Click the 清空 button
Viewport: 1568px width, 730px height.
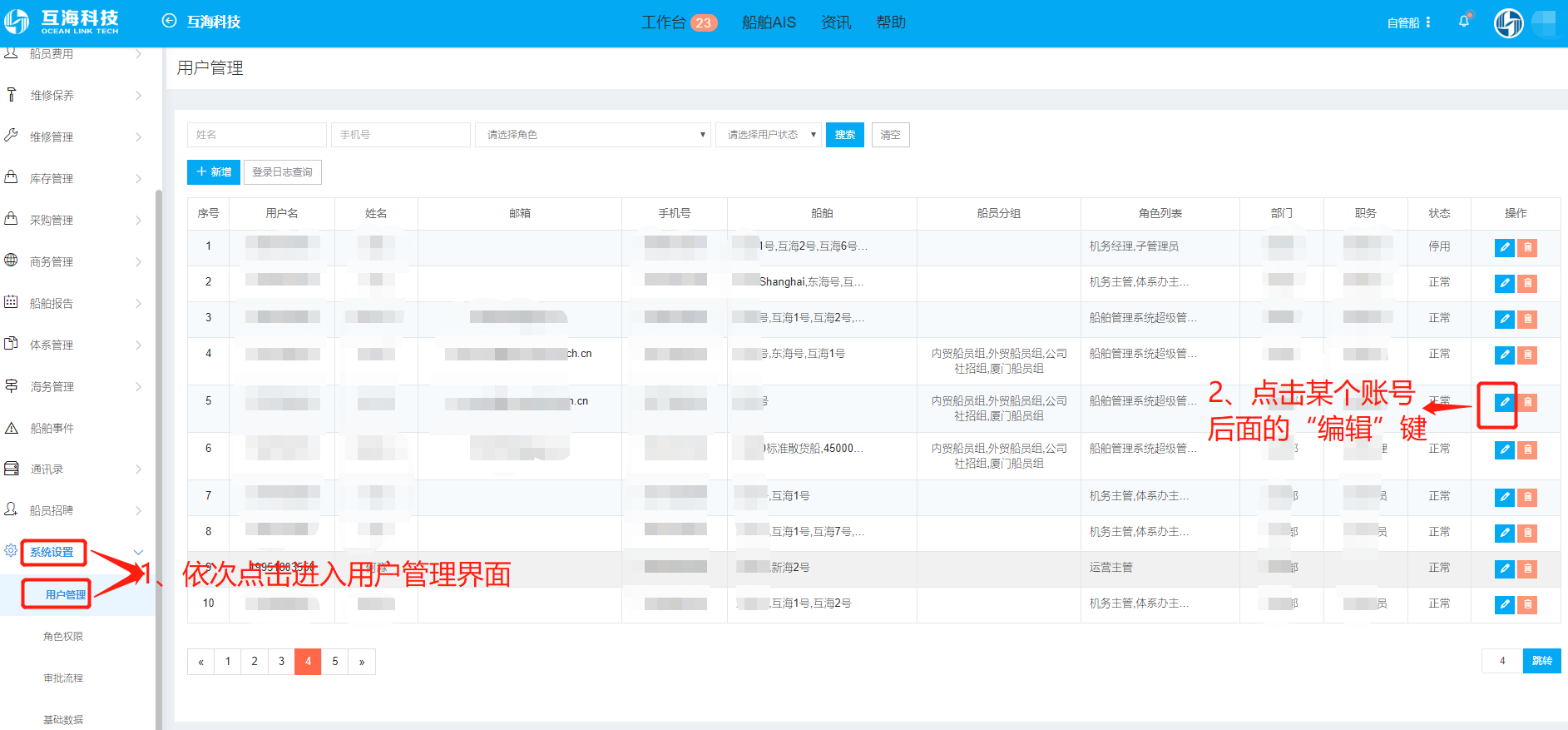point(890,135)
